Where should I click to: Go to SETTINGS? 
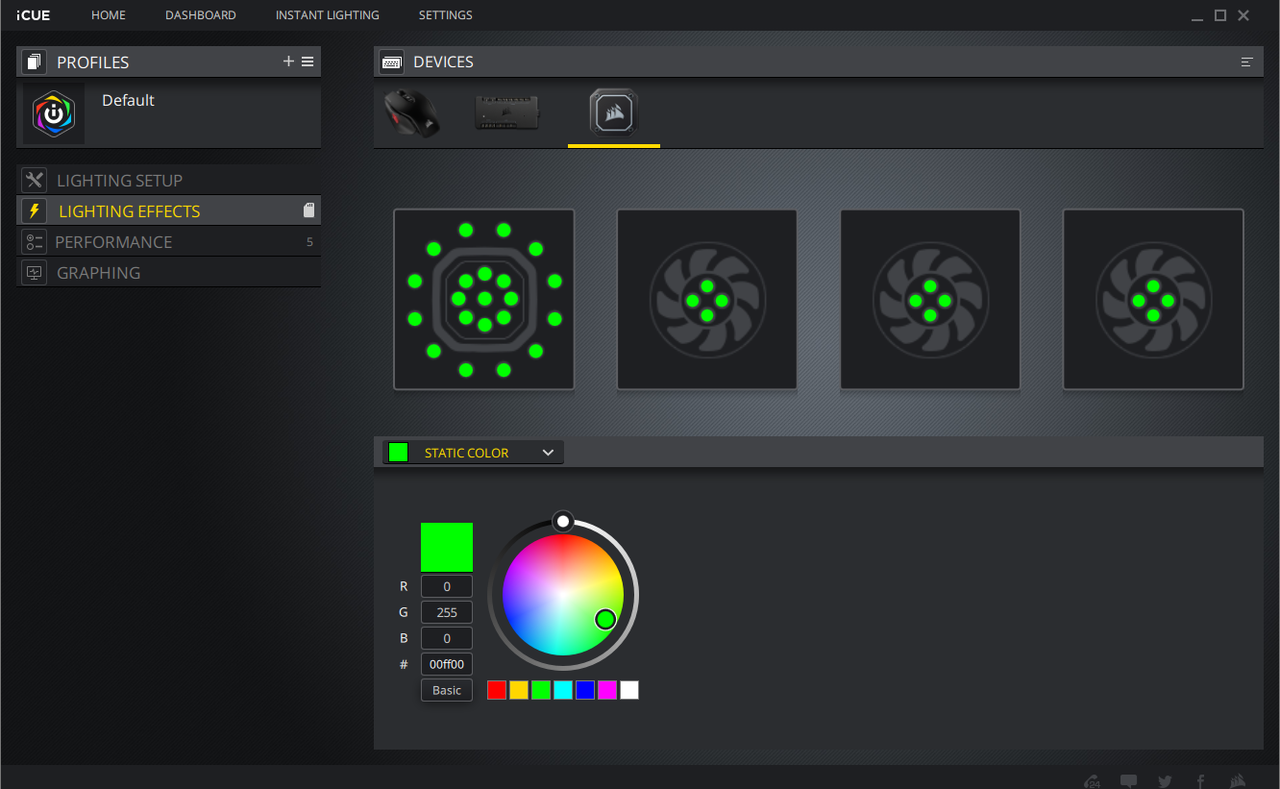tap(446, 15)
